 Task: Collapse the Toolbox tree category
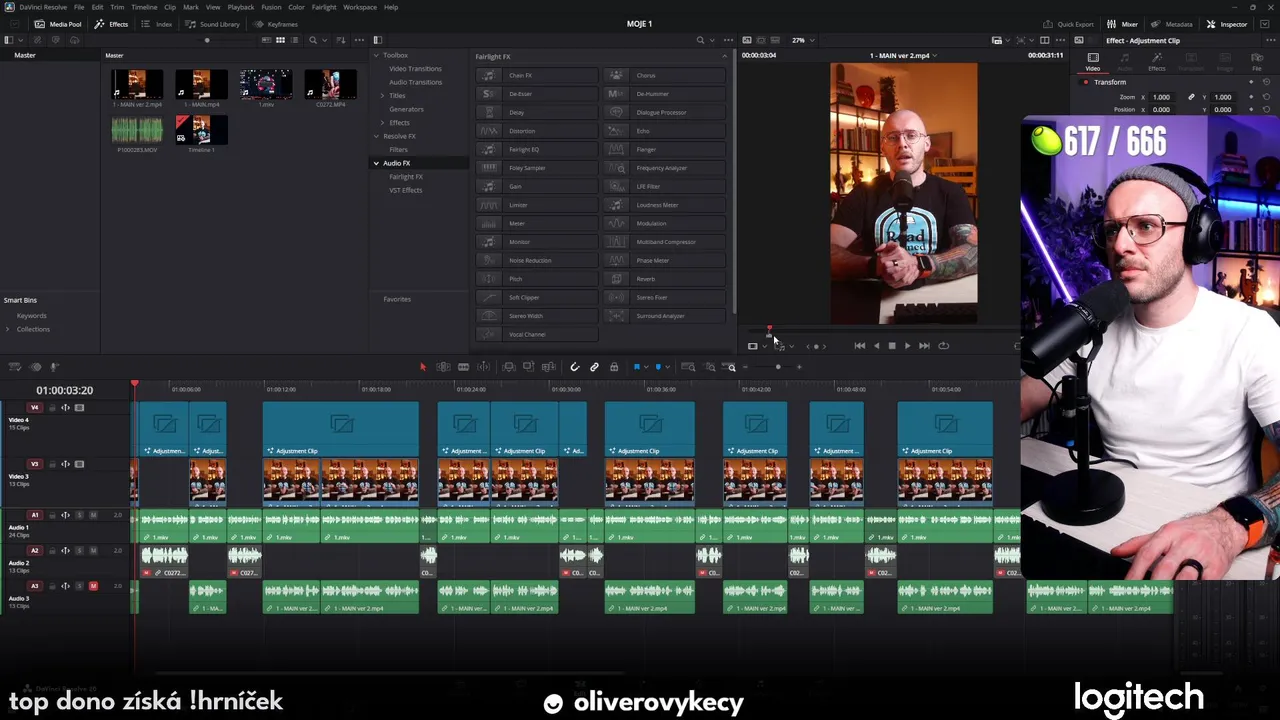click(x=377, y=55)
